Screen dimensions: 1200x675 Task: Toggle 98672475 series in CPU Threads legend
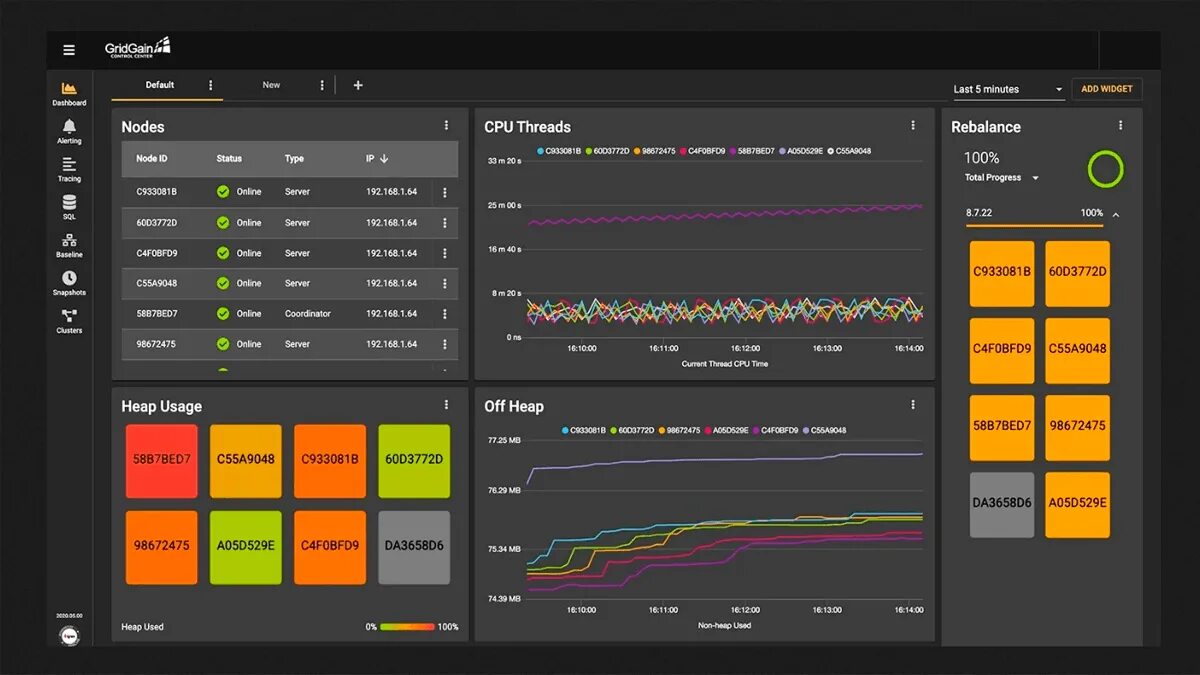(x=654, y=151)
